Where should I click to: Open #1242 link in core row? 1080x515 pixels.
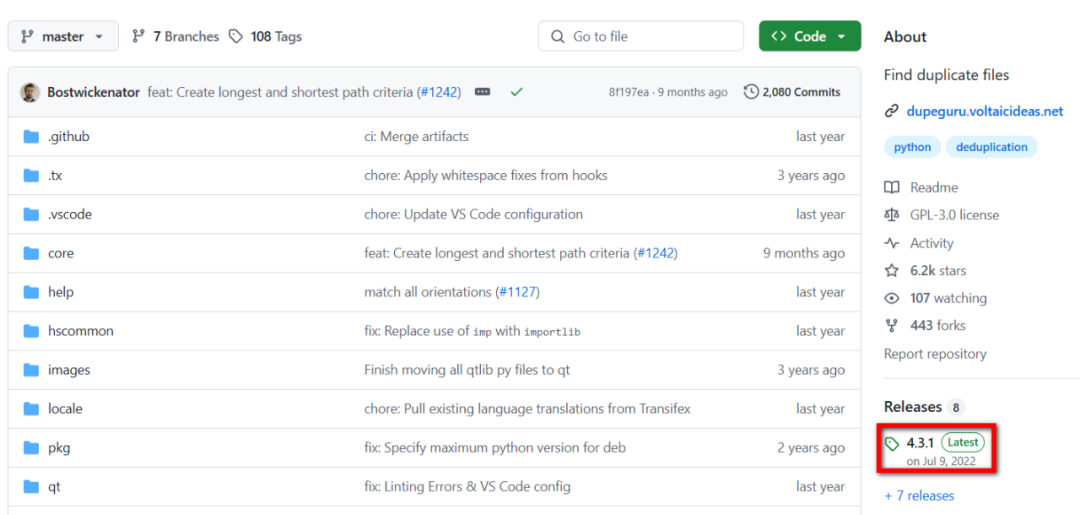[x=655, y=253]
